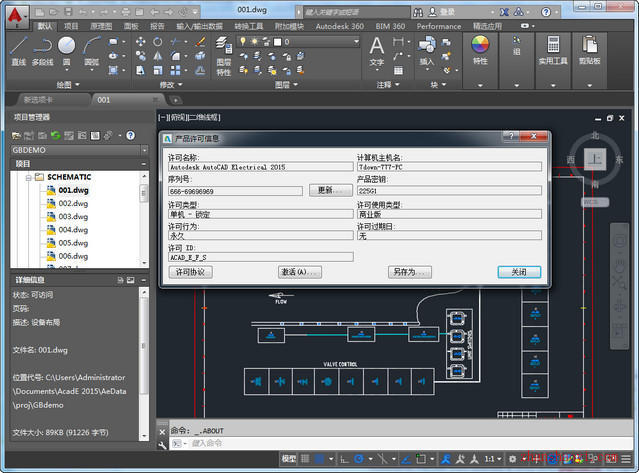The height and width of the screenshot is (473, 639).
Task: Open 图层特性 layer properties manager
Action: click(224, 56)
